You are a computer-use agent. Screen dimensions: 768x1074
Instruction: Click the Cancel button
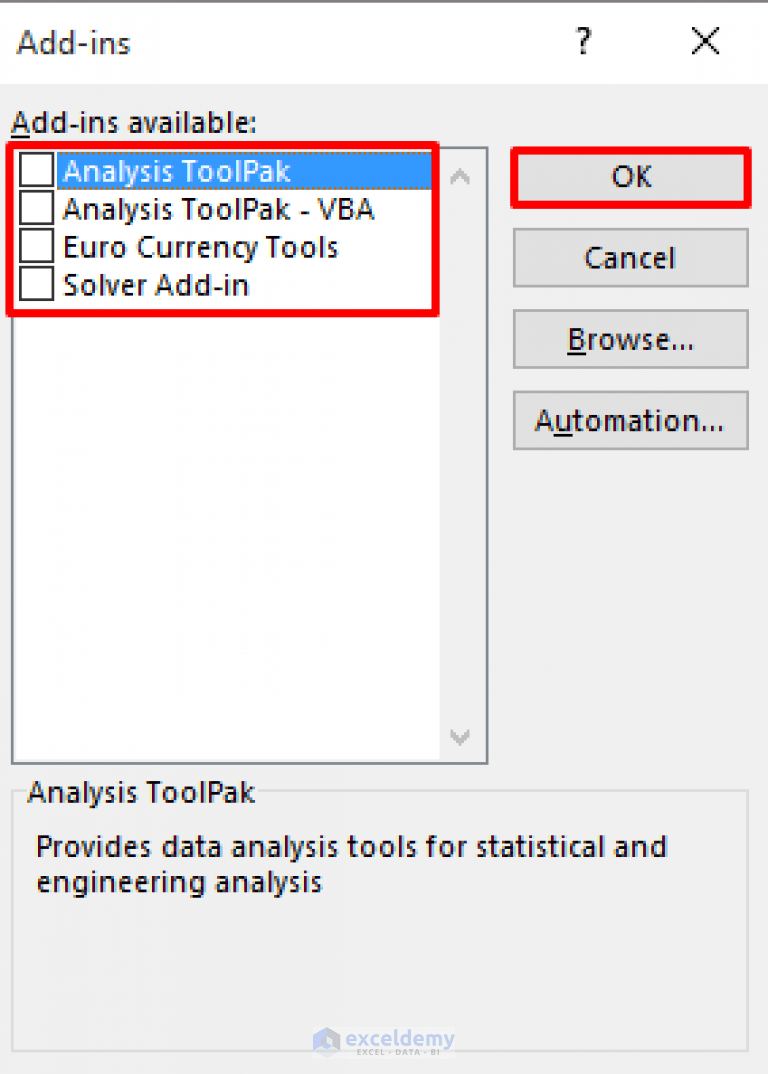pyautogui.click(x=630, y=257)
